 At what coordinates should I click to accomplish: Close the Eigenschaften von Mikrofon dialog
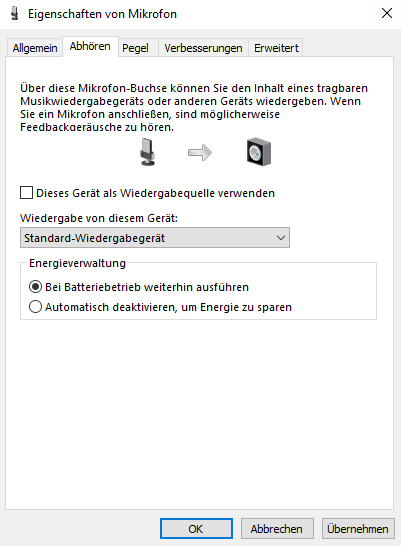[387, 14]
